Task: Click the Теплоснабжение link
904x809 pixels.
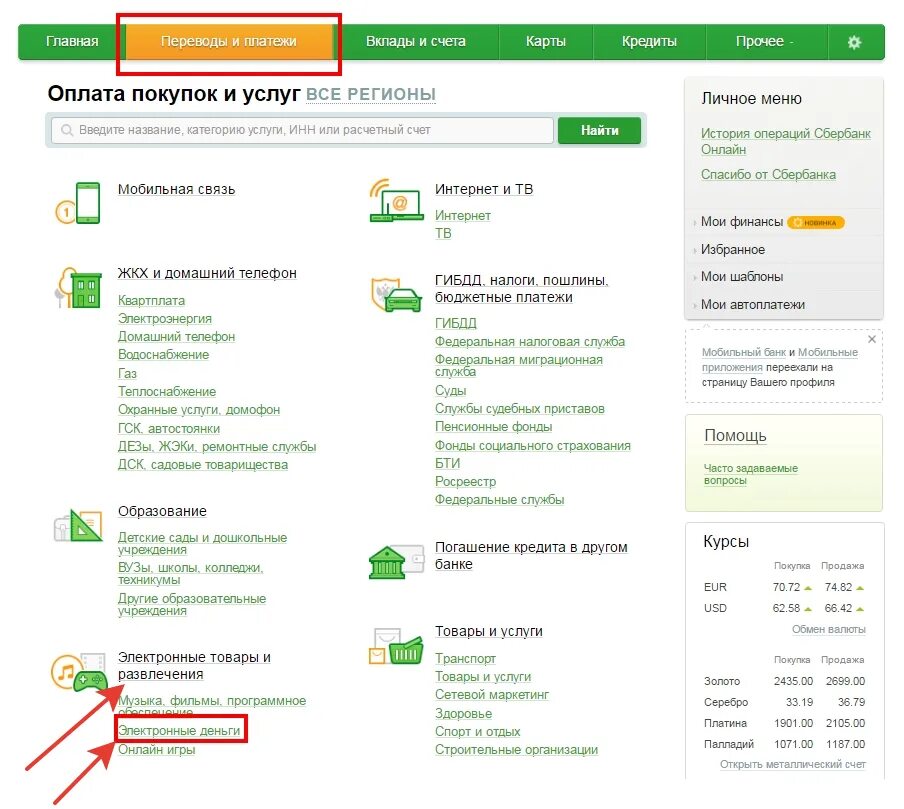Action: point(167,392)
